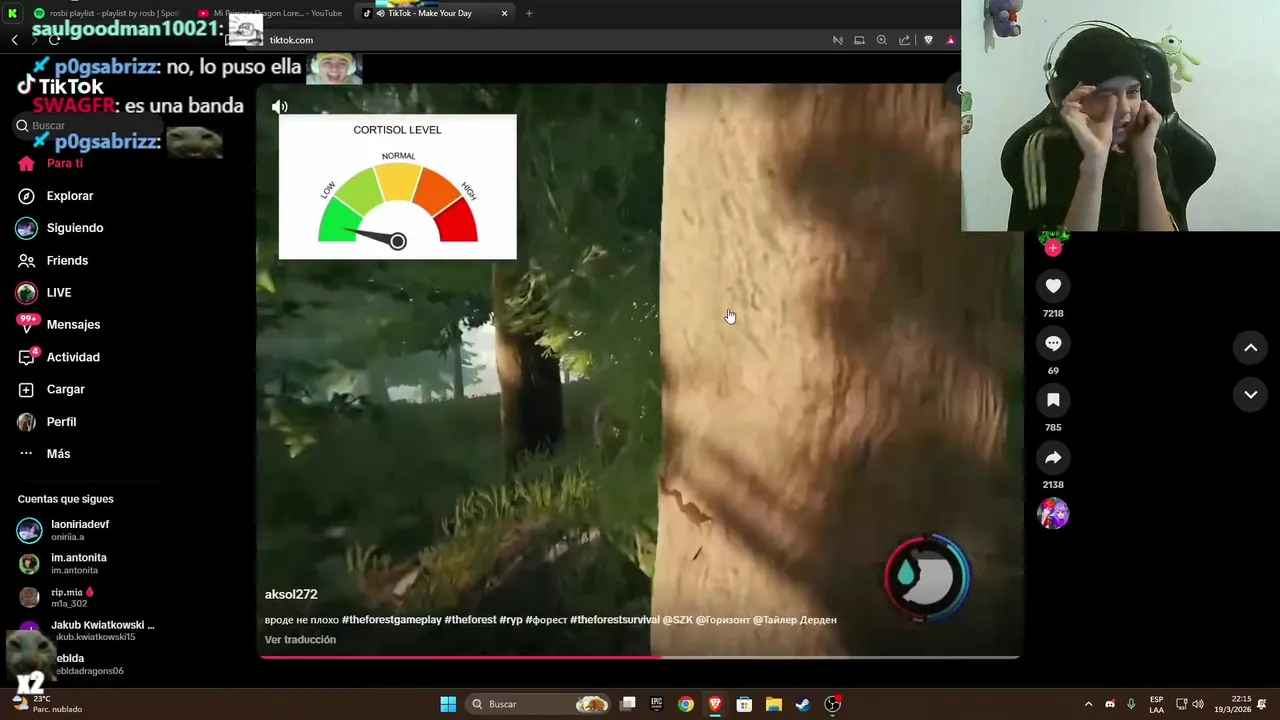Open the rip.mia followed account
Viewport: 1280px width, 720px height.
tap(57, 597)
